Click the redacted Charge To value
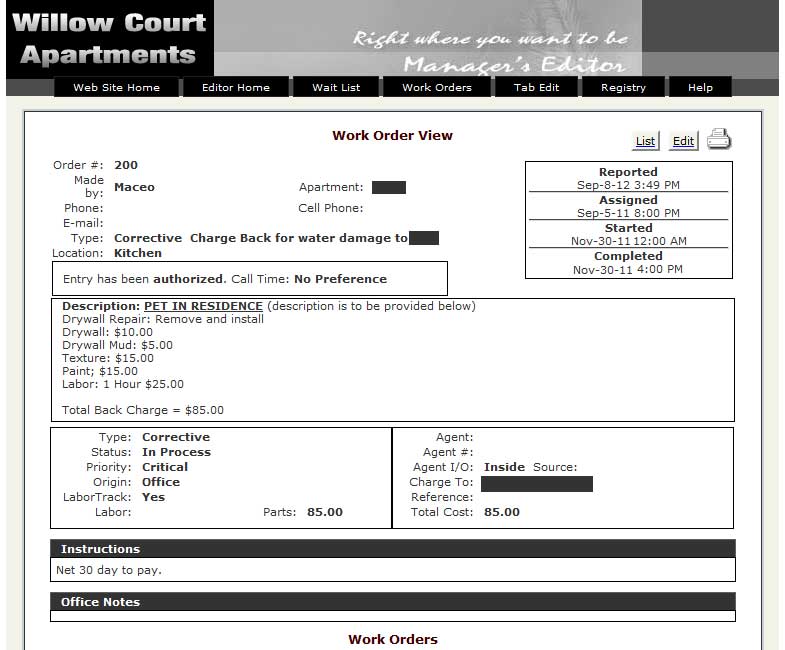This screenshot has width=785, height=650. pyautogui.click(x=536, y=483)
